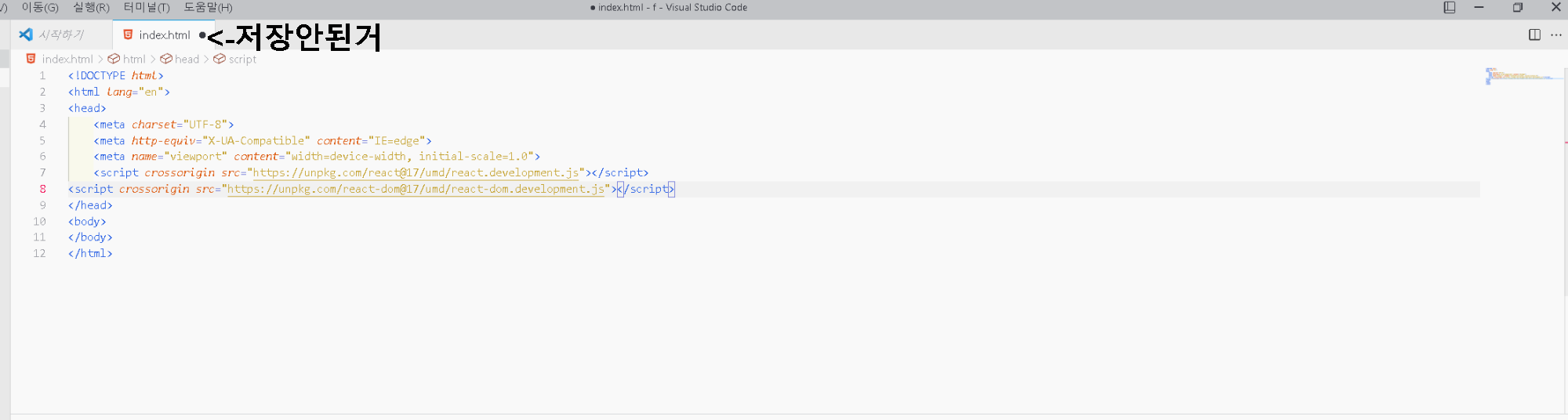Click the split editor icon
Screen dimensions: 1568x420
(x=1534, y=34)
